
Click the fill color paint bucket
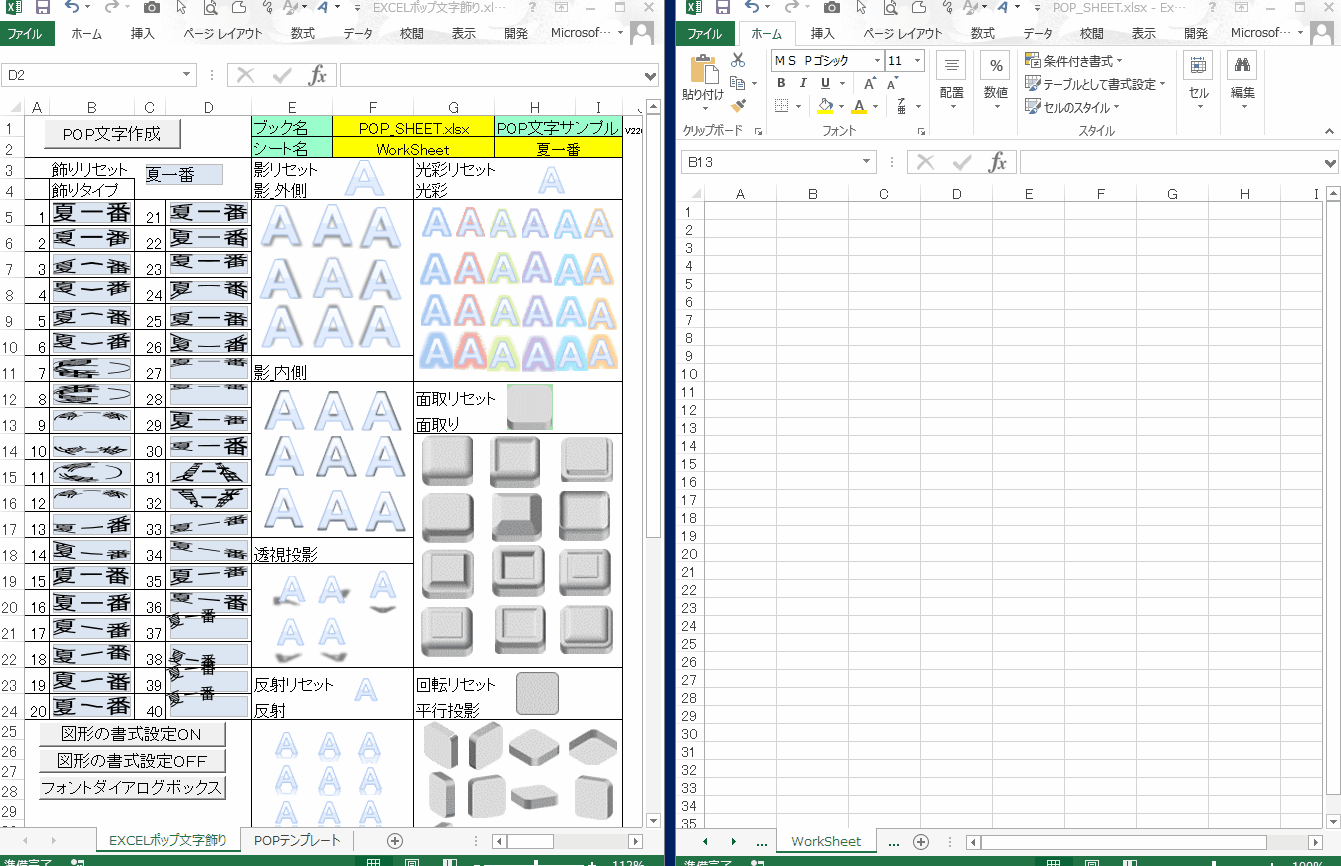click(825, 106)
